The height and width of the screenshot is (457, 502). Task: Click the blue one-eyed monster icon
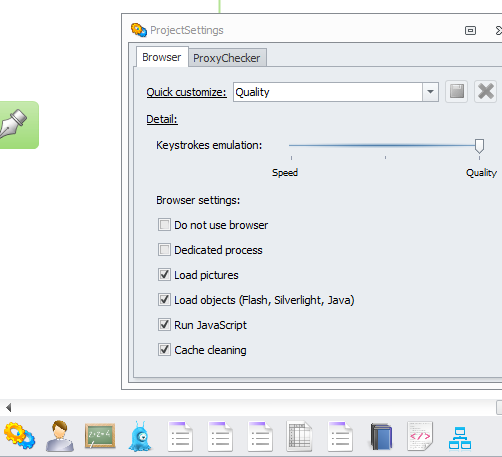[140, 436]
